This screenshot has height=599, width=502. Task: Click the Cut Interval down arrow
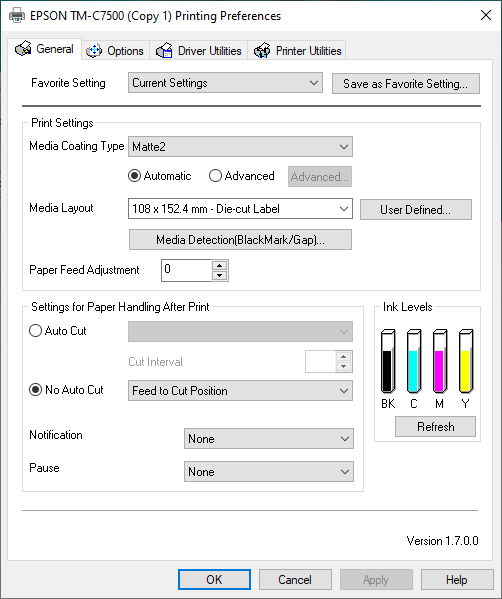(343, 367)
